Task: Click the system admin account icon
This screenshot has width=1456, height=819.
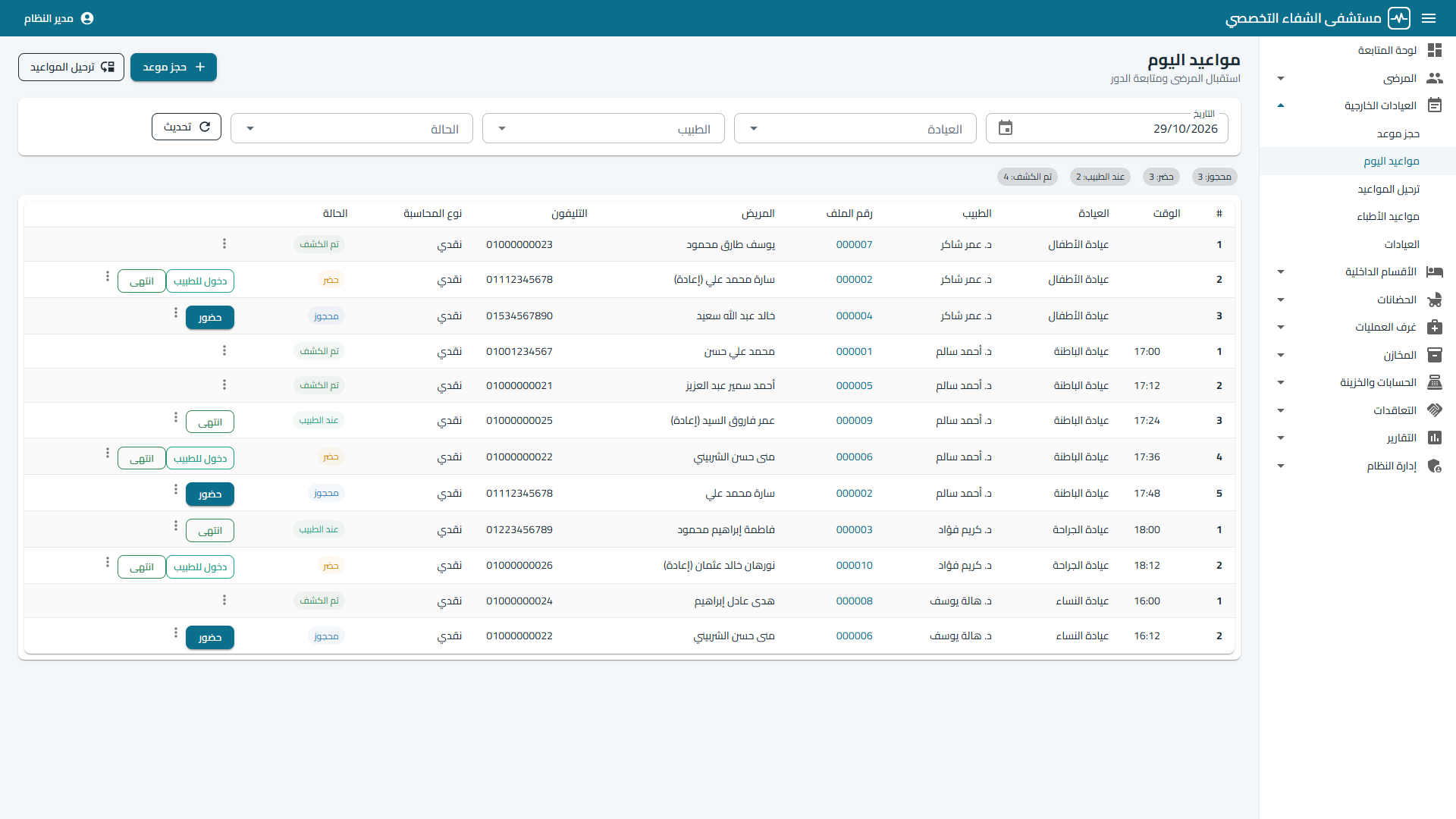Action: pyautogui.click(x=87, y=18)
